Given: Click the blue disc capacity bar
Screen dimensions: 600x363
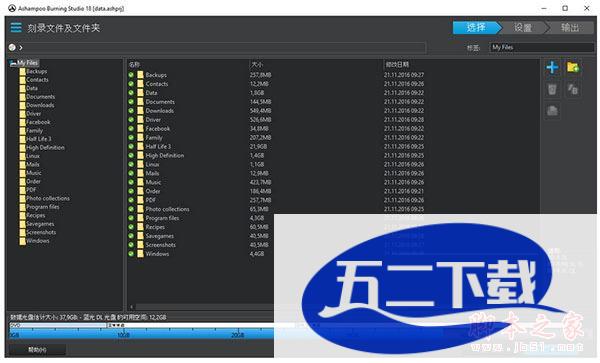Looking at the screenshot, I should click(x=142, y=334).
